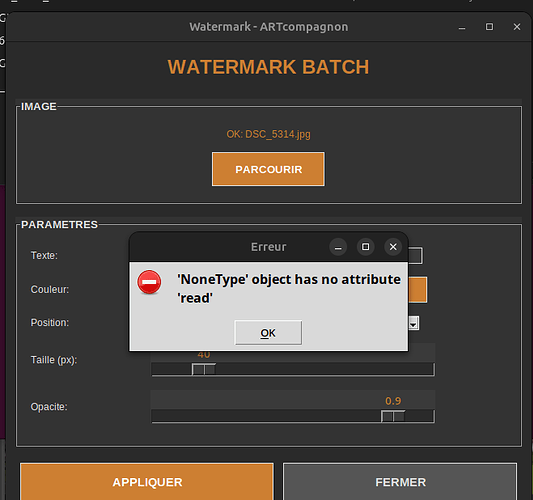Minimize the Watermark ARTcompagnon window
This screenshot has width=533, height=500.
(462, 27)
